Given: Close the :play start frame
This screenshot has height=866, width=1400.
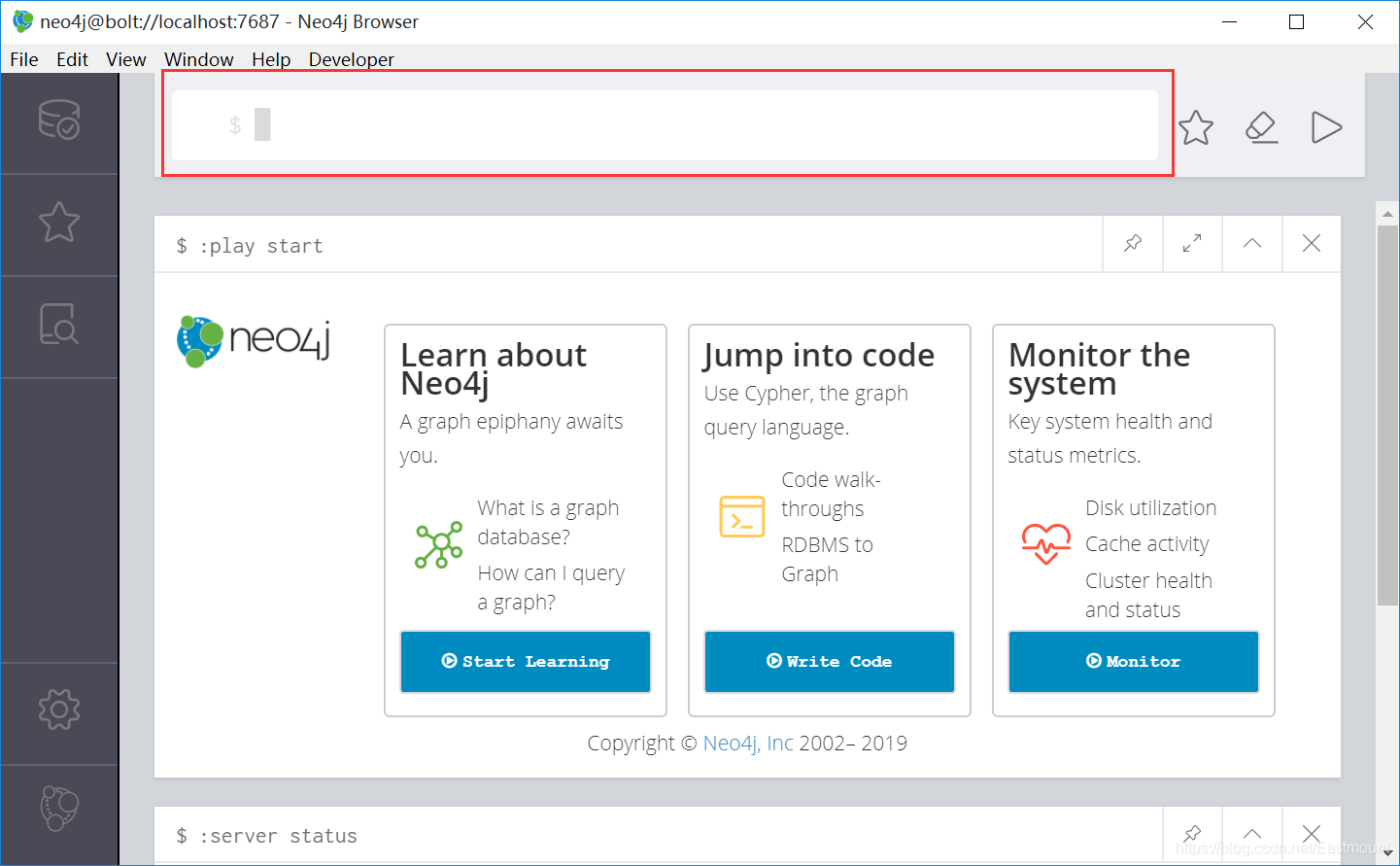Looking at the screenshot, I should pyautogui.click(x=1312, y=243).
